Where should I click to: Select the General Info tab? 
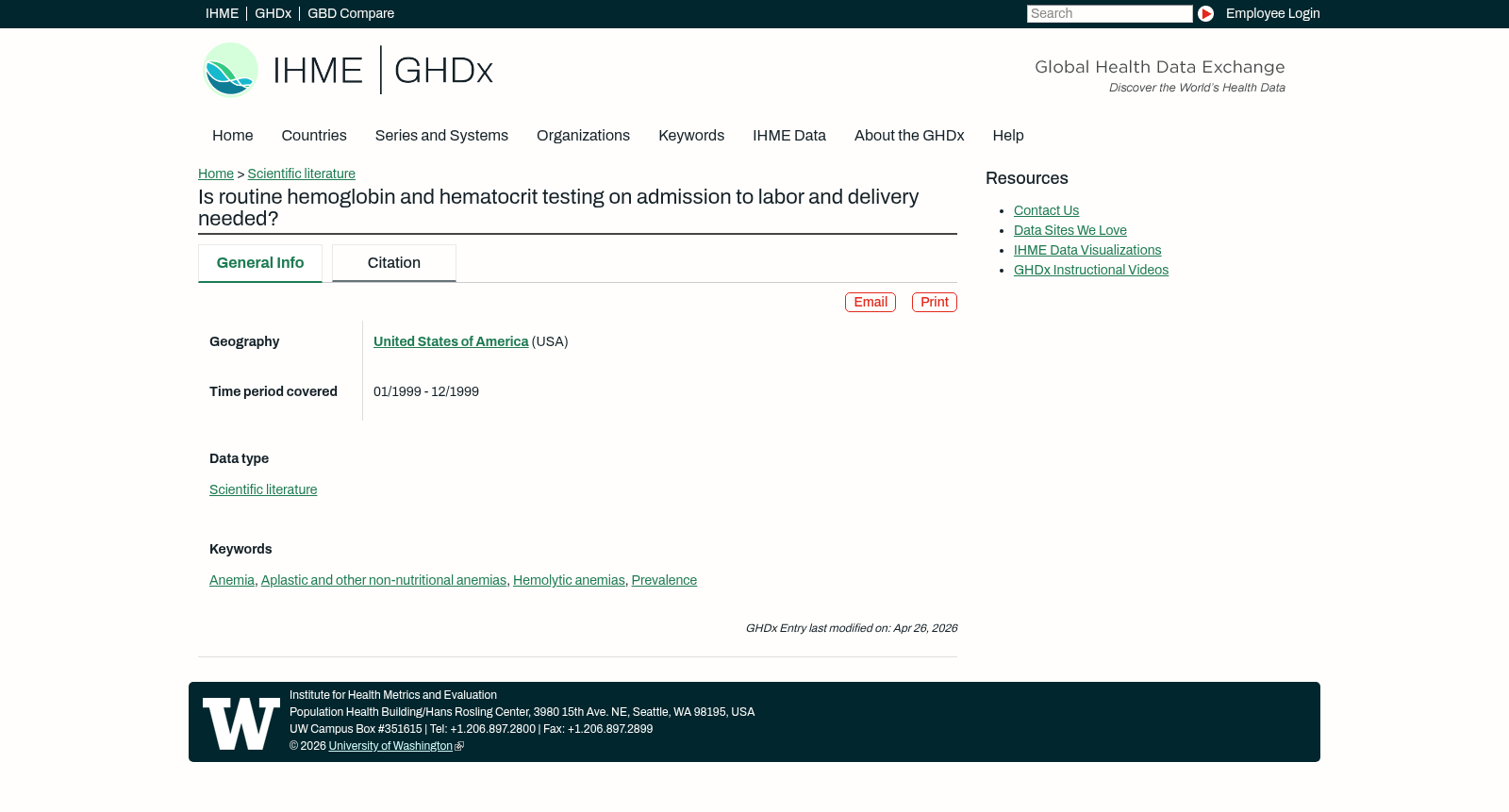tap(260, 263)
